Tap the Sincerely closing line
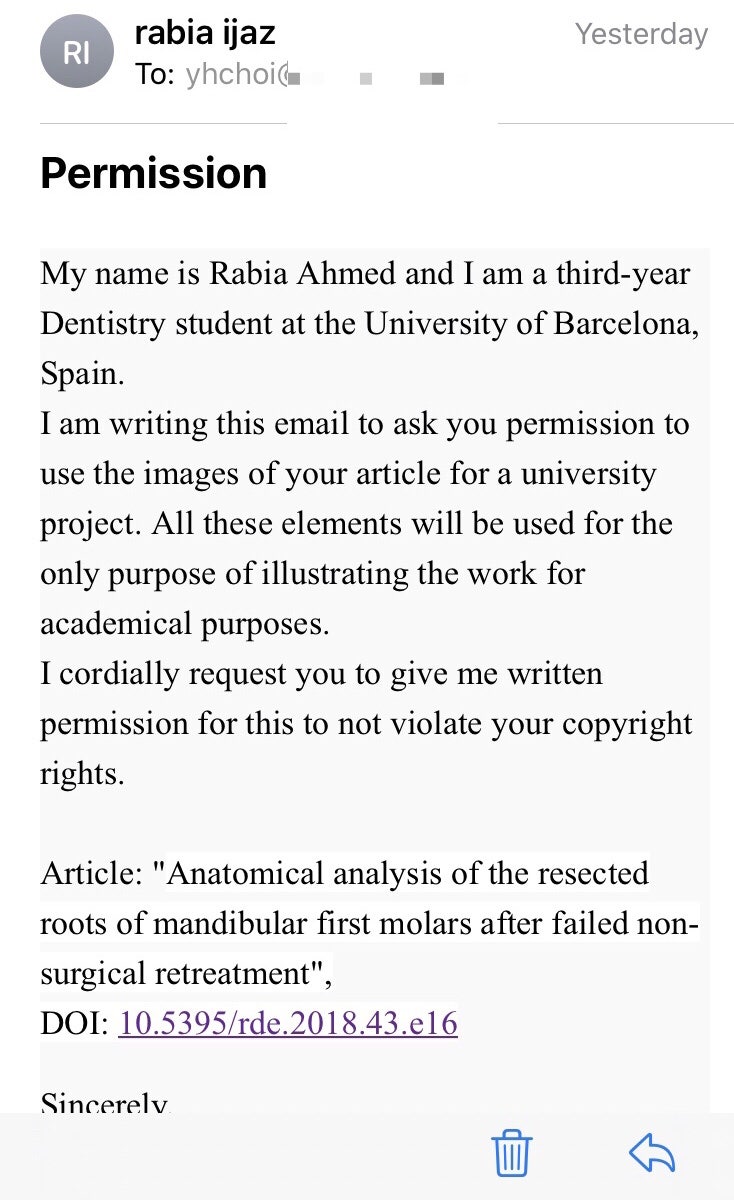Viewport: 734px width, 1200px height. [105, 1102]
